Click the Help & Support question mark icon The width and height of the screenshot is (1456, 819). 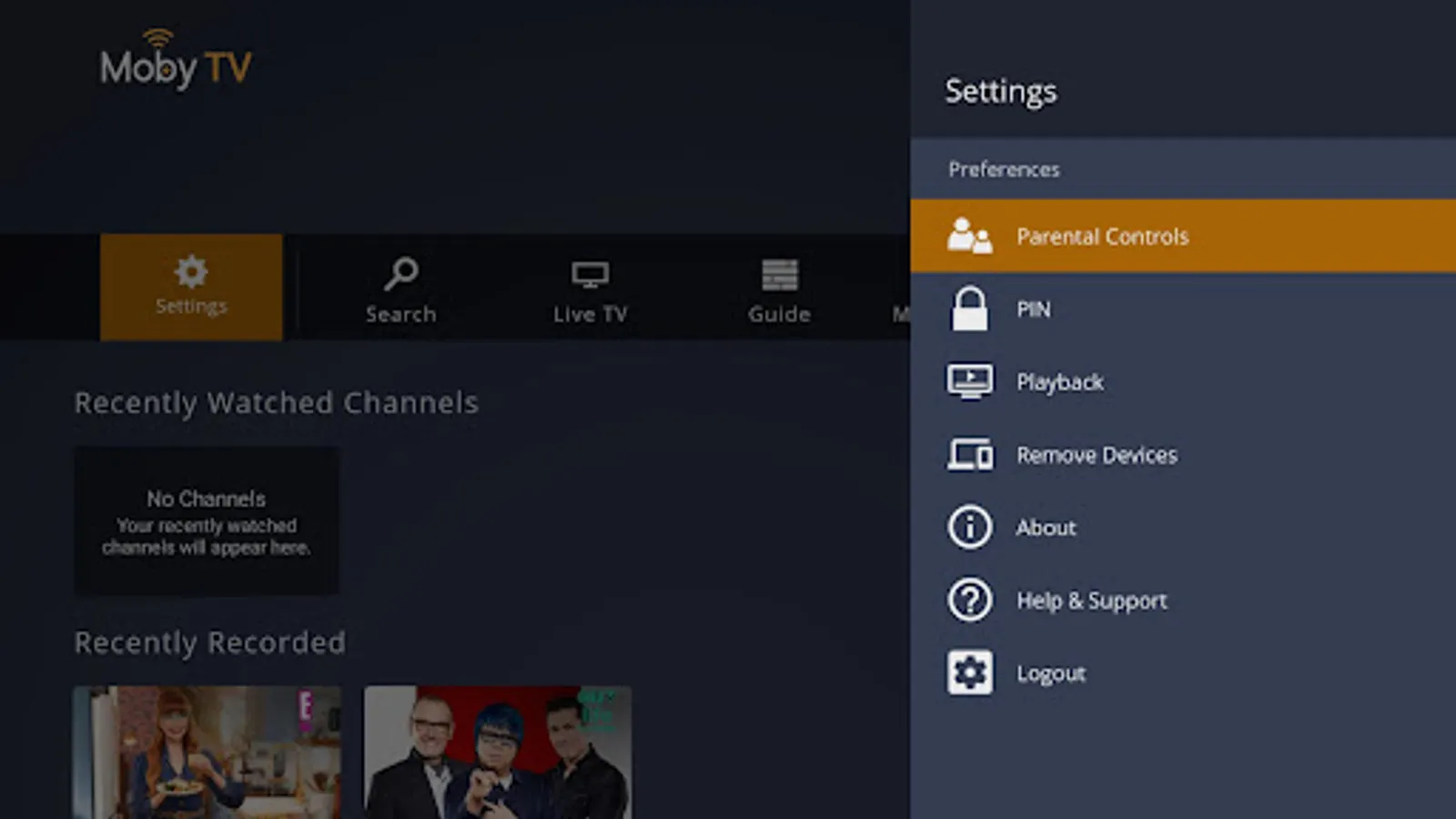pos(970,601)
